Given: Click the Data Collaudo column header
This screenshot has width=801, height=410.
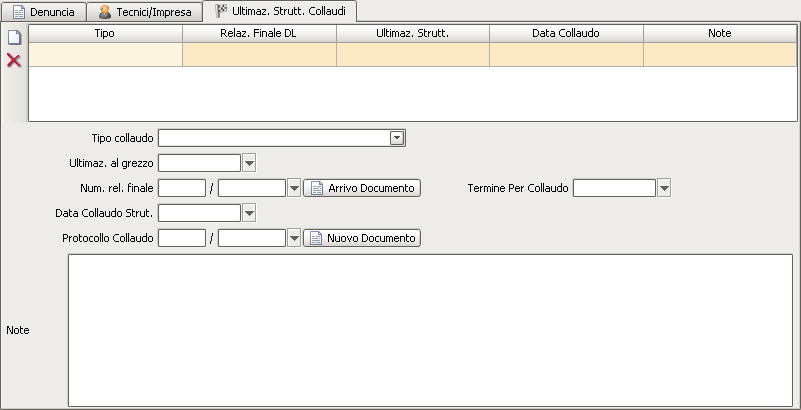Looking at the screenshot, I should [x=566, y=33].
